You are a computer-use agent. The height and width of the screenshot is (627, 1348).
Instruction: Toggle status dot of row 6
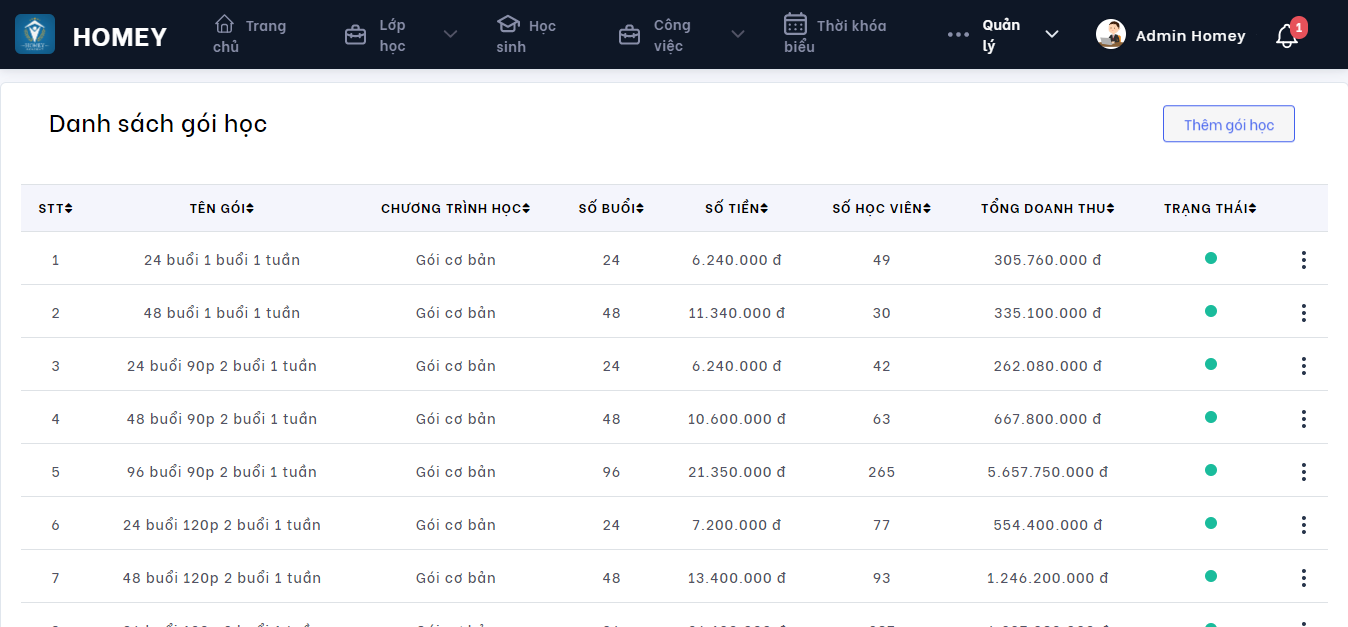point(1210,523)
